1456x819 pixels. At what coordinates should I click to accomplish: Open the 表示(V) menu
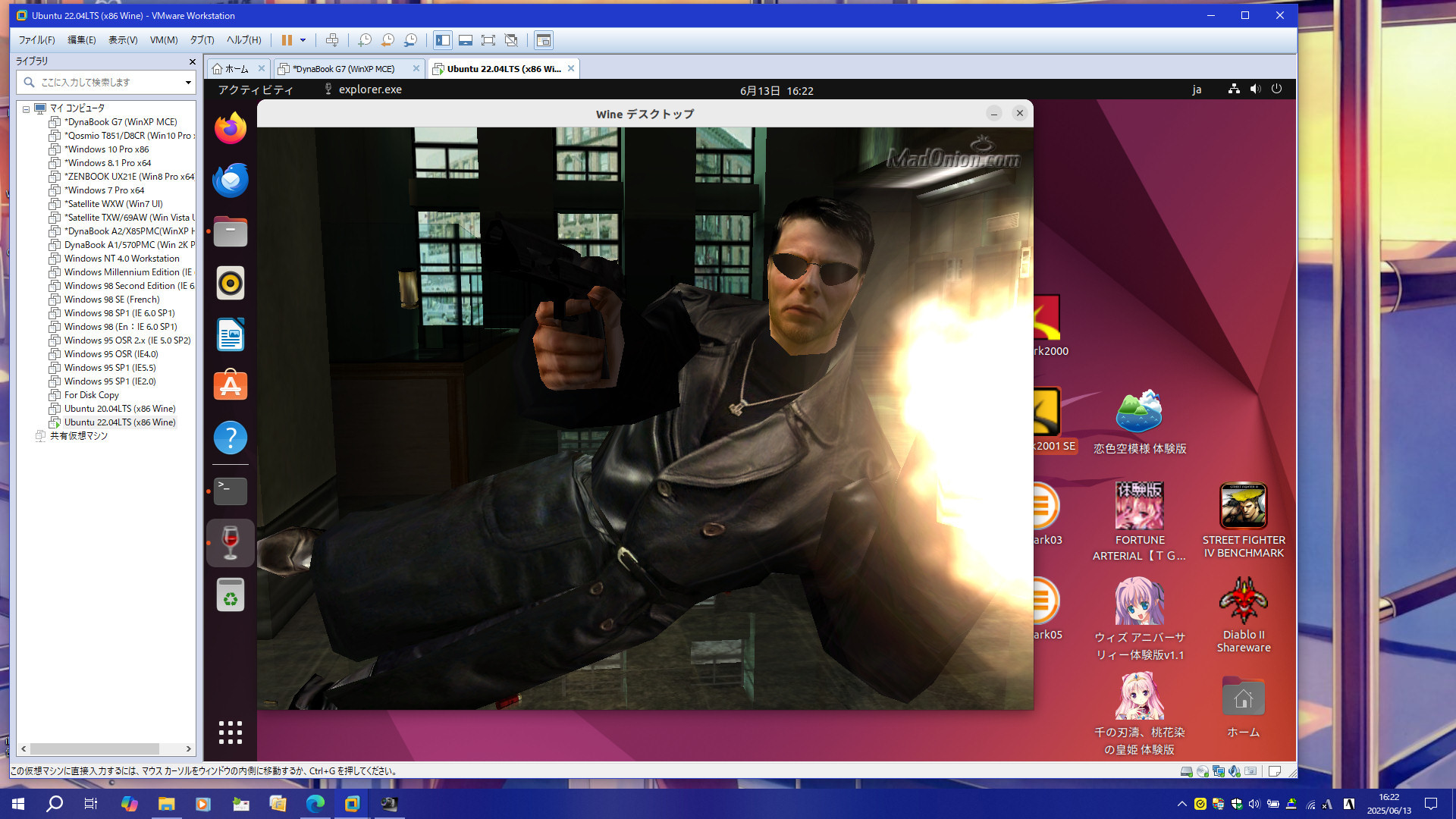click(123, 40)
